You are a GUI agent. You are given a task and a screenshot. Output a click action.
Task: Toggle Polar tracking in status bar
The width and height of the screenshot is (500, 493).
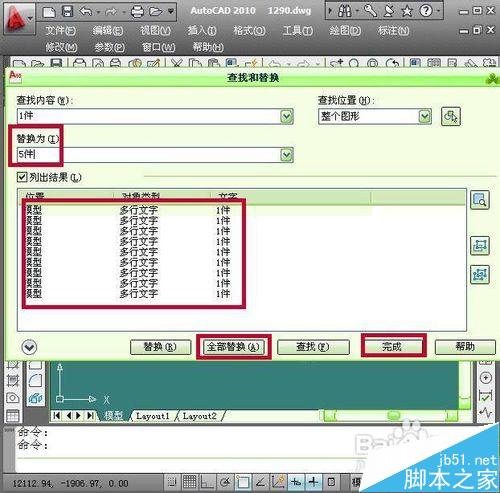[x=225, y=482]
